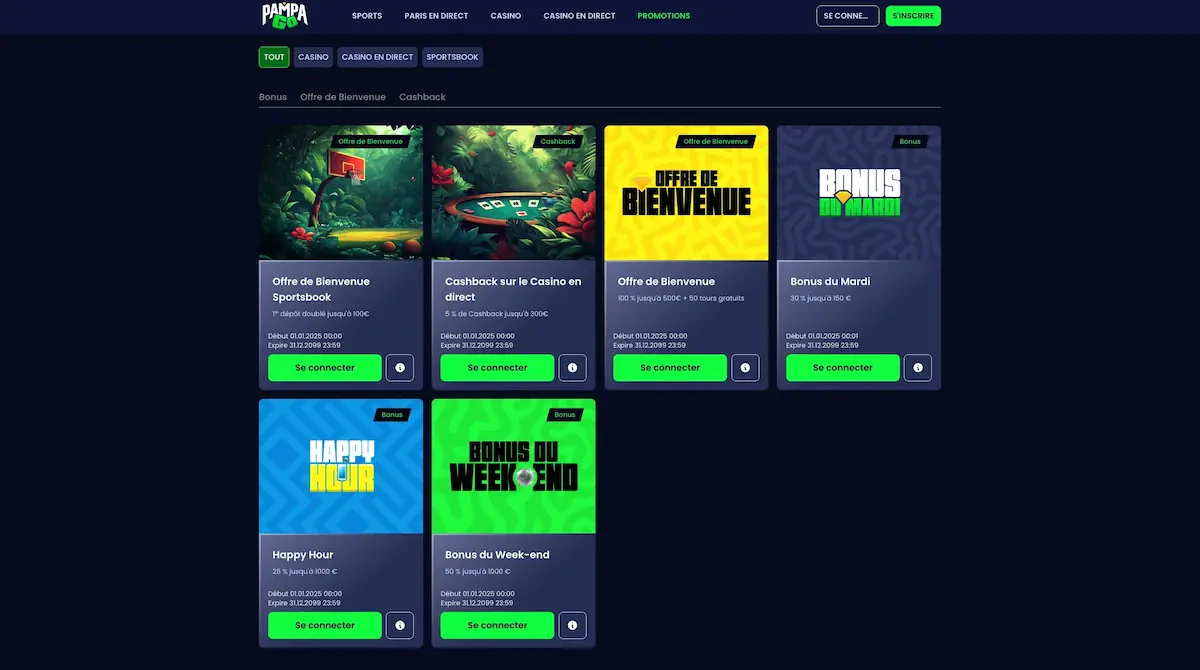Click Se connecter under Bonus du Mardi

842,368
